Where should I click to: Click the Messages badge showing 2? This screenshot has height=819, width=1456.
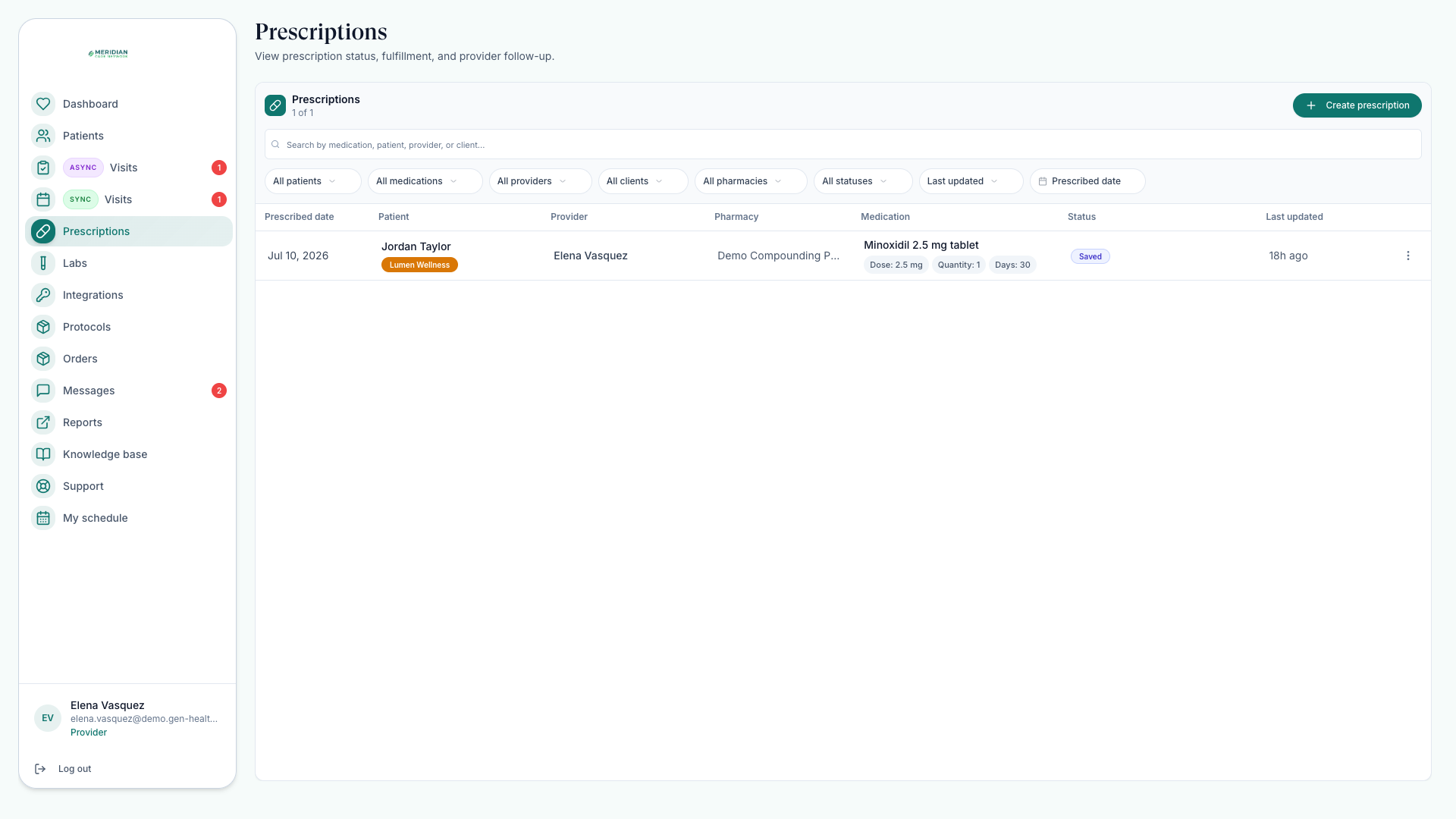219,391
